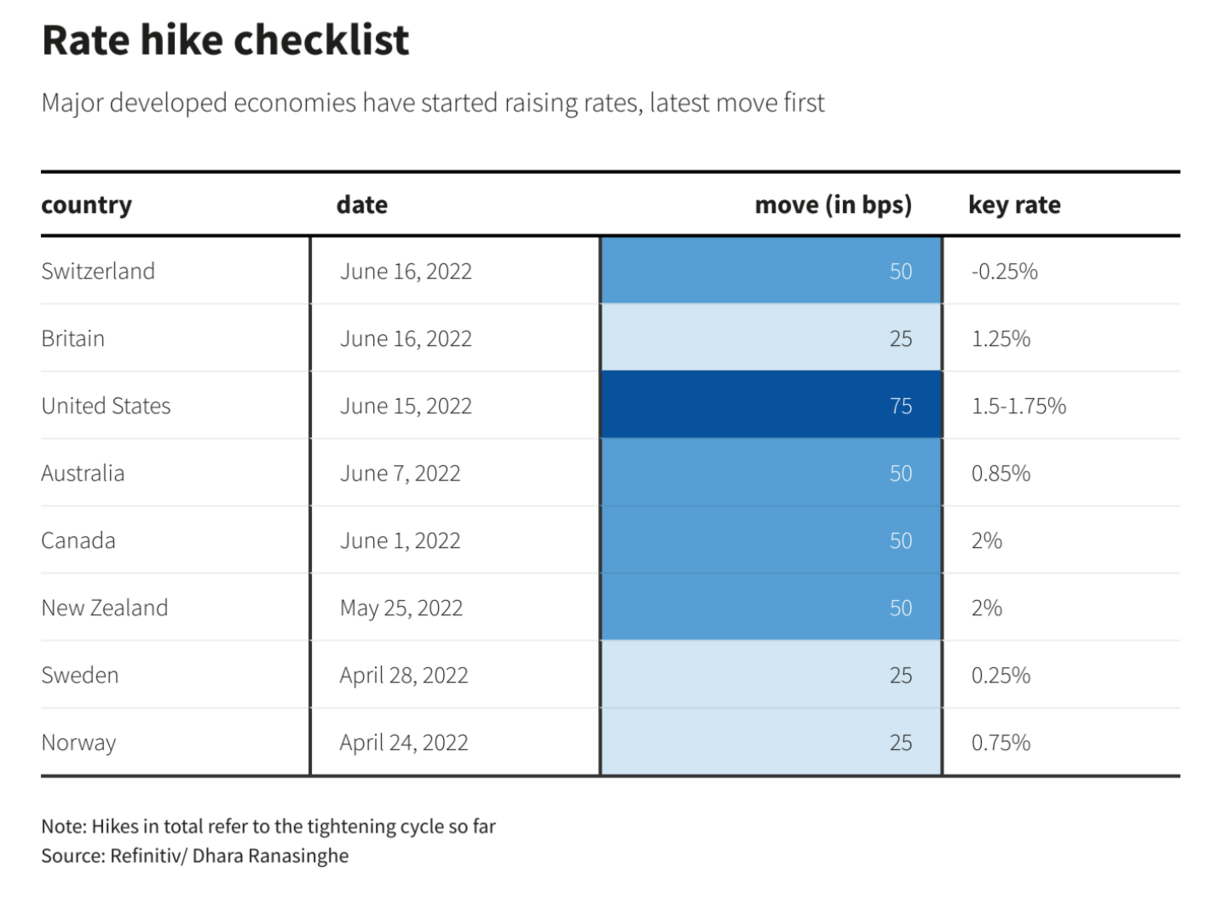Image resolution: width=1229 pixels, height=900 pixels.
Task: Click Switzerland's blue 50 bps cell
Action: pos(770,271)
